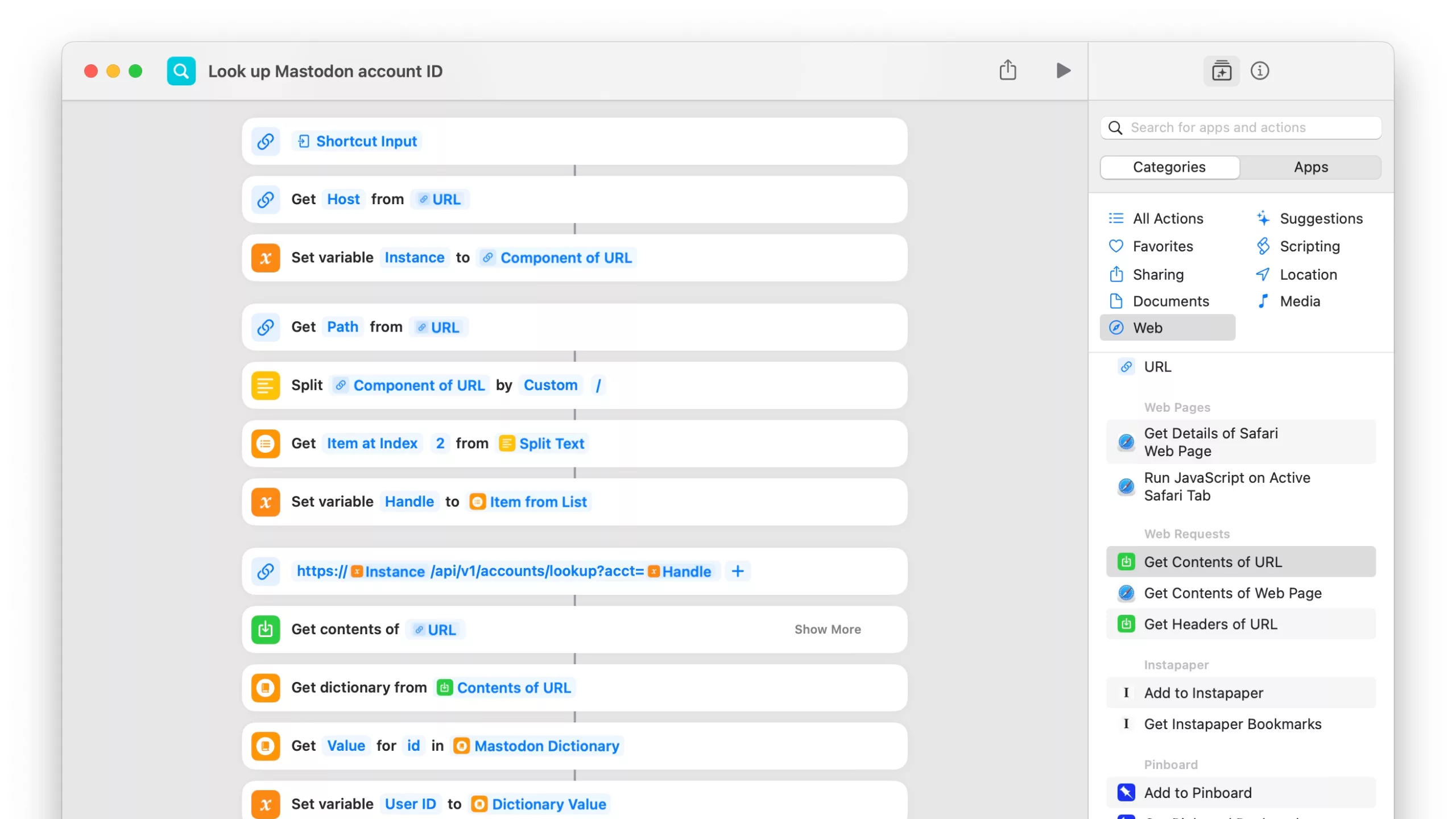Click the Shortcut Input variable token

pyautogui.click(x=358, y=141)
